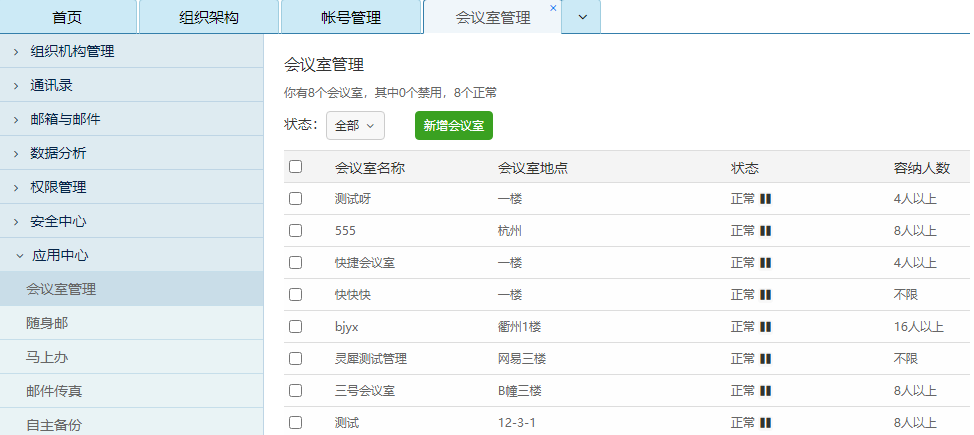Click pause icon for 555 room
This screenshot has width=974, height=435.
(x=766, y=231)
